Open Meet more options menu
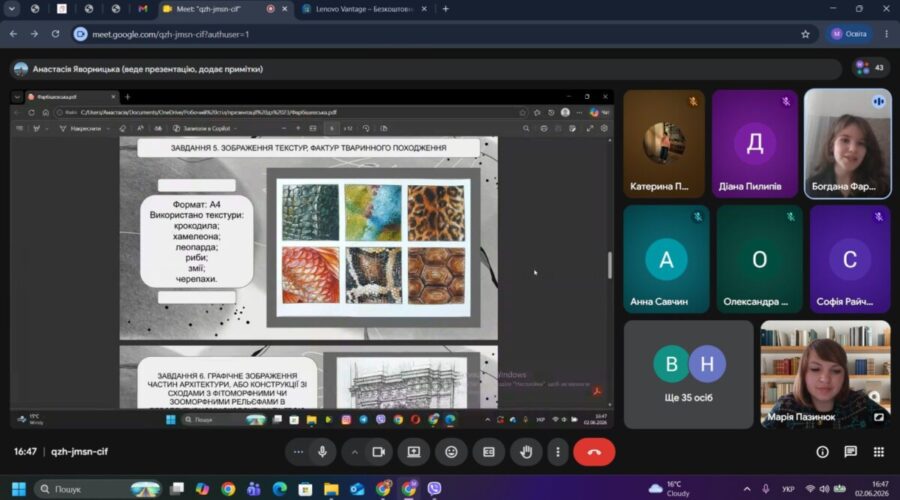The width and height of the screenshot is (900, 500). click(x=557, y=452)
